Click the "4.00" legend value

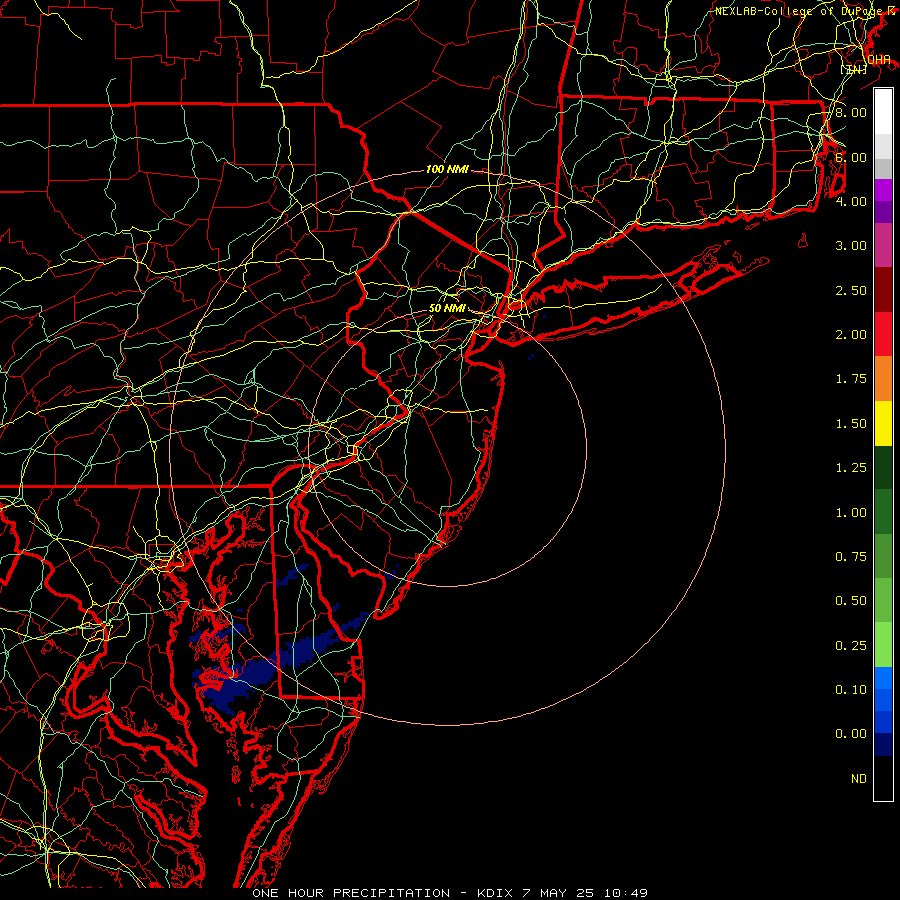coord(851,201)
